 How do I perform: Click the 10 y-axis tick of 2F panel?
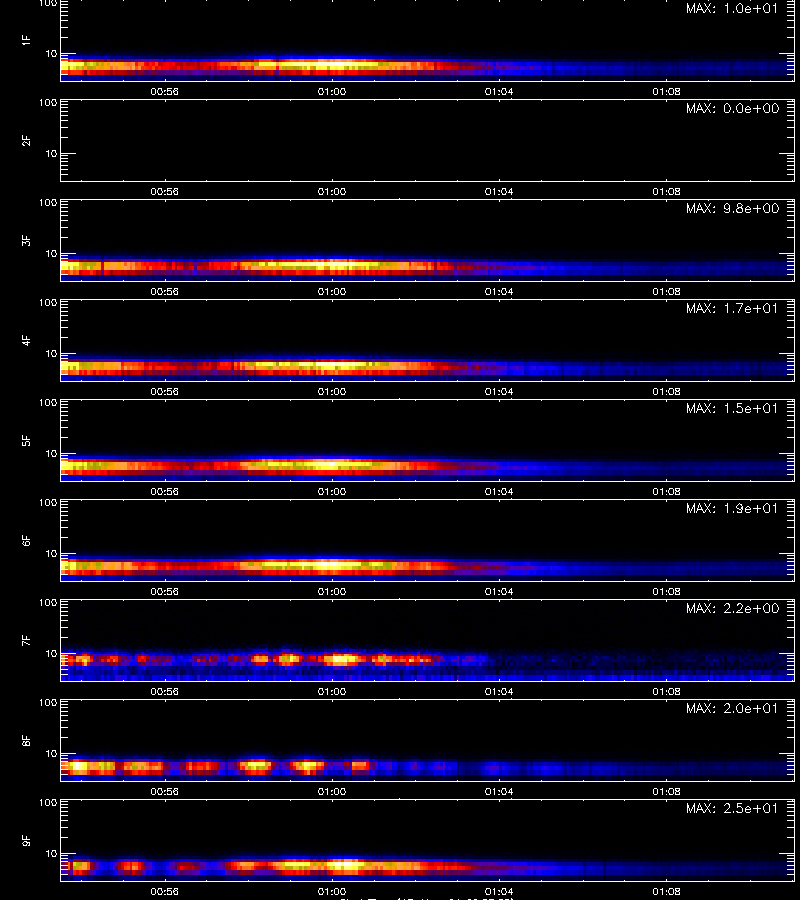pyautogui.click(x=51, y=153)
